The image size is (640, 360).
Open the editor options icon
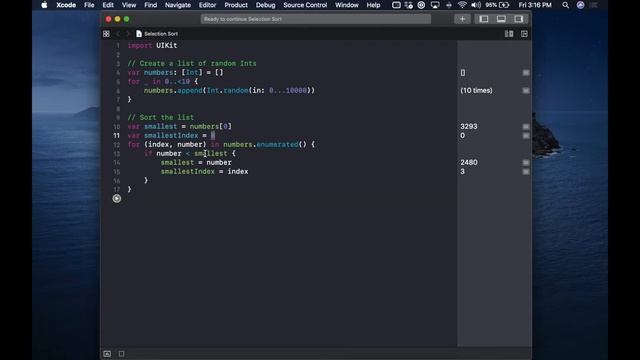pos(509,34)
